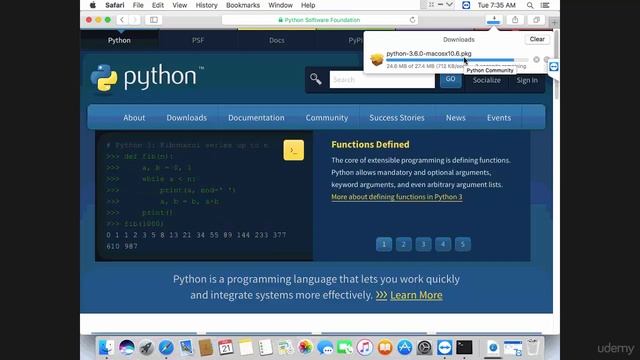Switch to the PSF site tab
640x360 pixels.
tap(198, 40)
